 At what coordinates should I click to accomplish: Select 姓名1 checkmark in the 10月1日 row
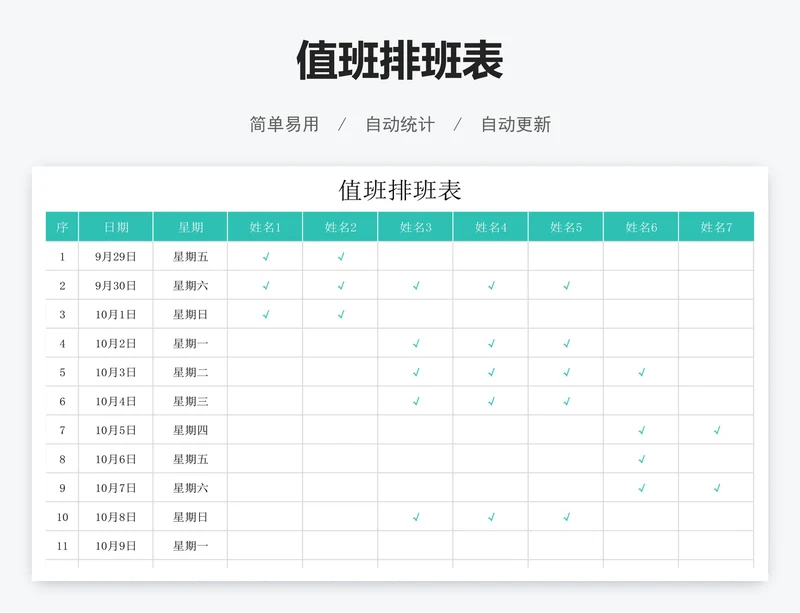point(266,314)
